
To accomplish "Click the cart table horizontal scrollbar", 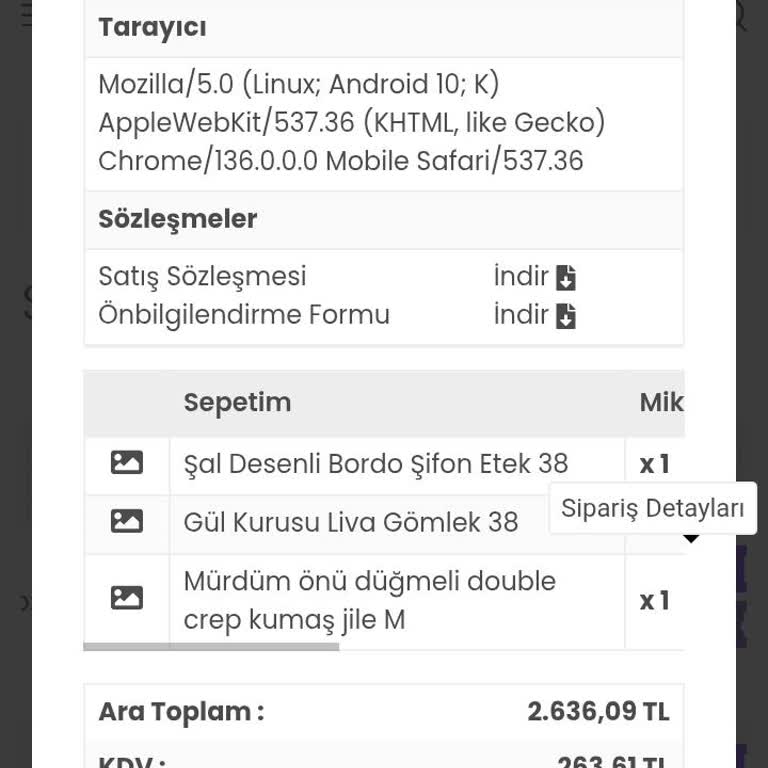I will (x=211, y=647).
